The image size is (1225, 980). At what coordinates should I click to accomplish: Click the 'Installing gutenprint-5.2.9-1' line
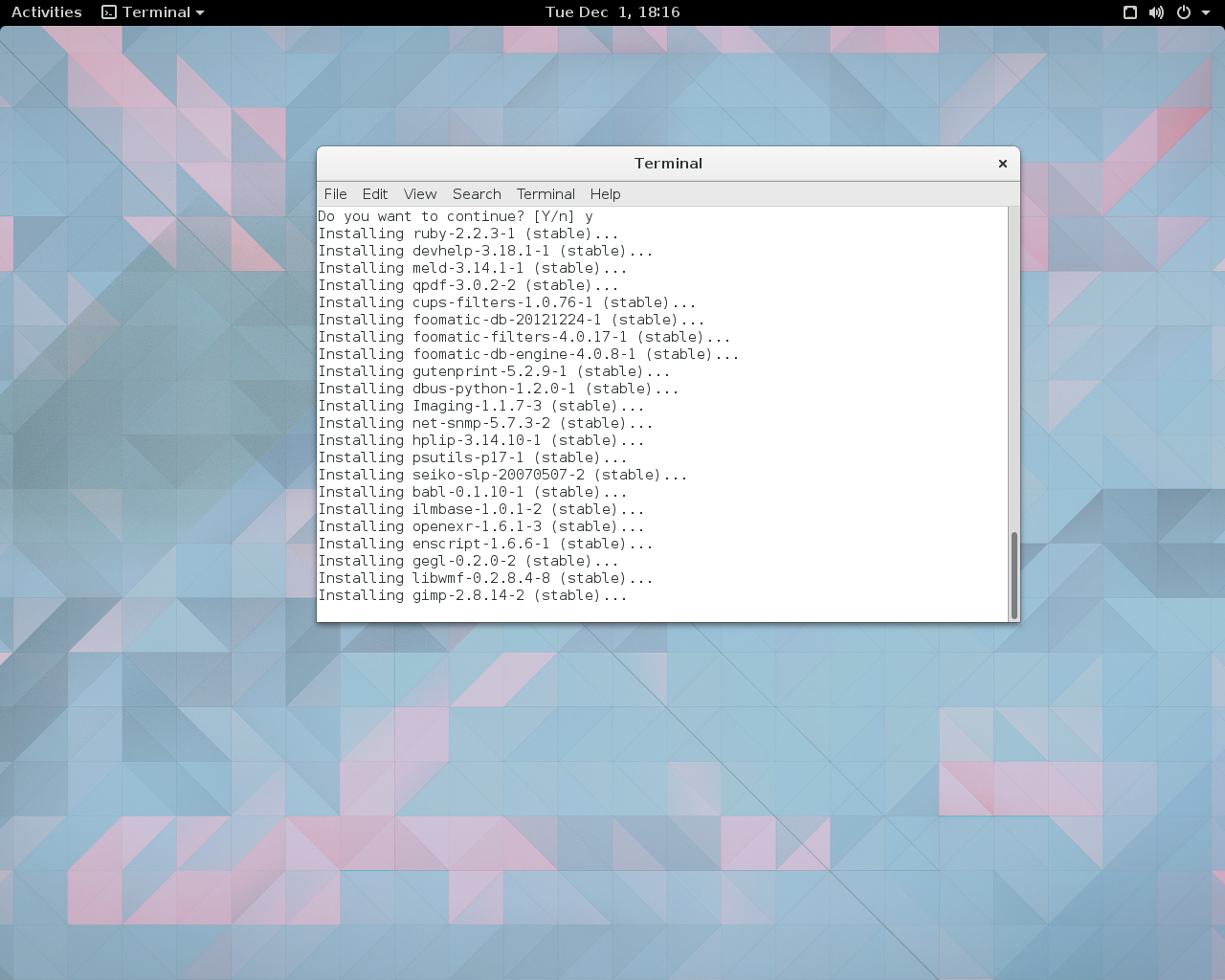coord(494,371)
